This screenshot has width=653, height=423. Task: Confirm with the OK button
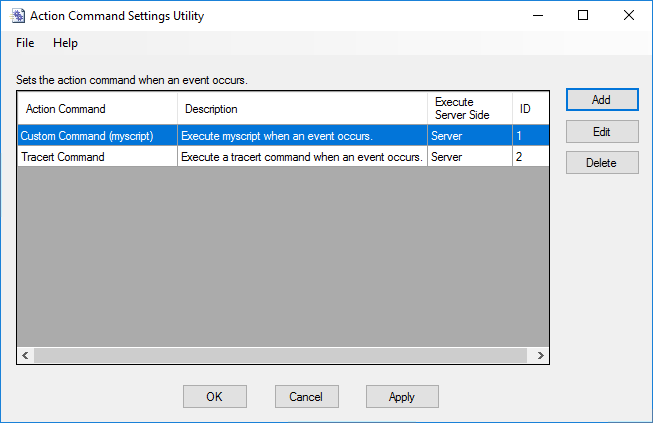coord(214,396)
